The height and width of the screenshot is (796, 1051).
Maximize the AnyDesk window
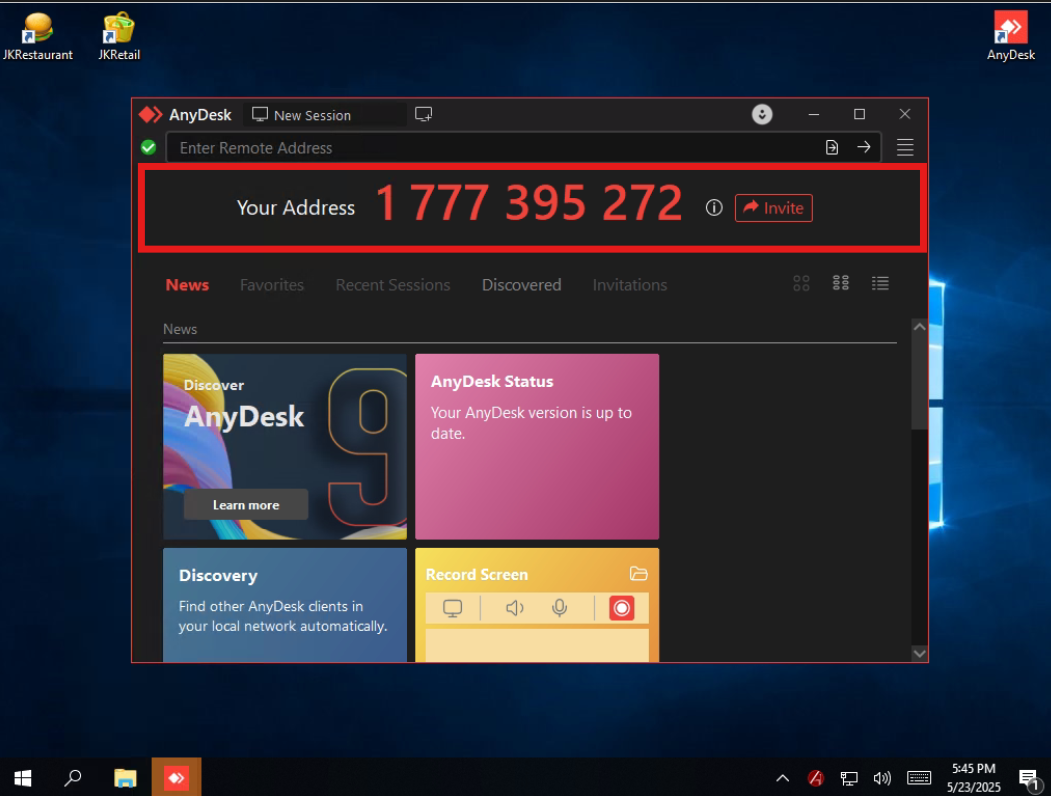coord(859,115)
